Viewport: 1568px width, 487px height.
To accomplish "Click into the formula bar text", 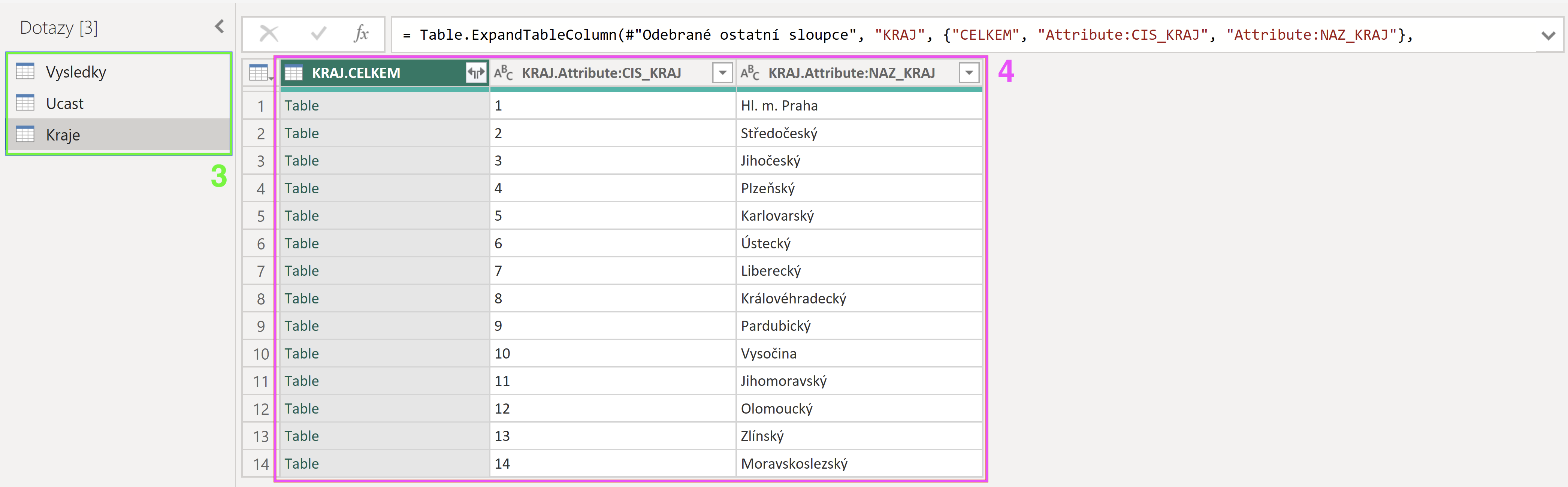I will click(x=962, y=35).
